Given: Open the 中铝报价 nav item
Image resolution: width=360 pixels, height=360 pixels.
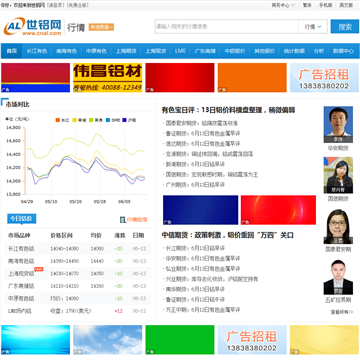Looking at the screenshot, I should tap(235, 51).
